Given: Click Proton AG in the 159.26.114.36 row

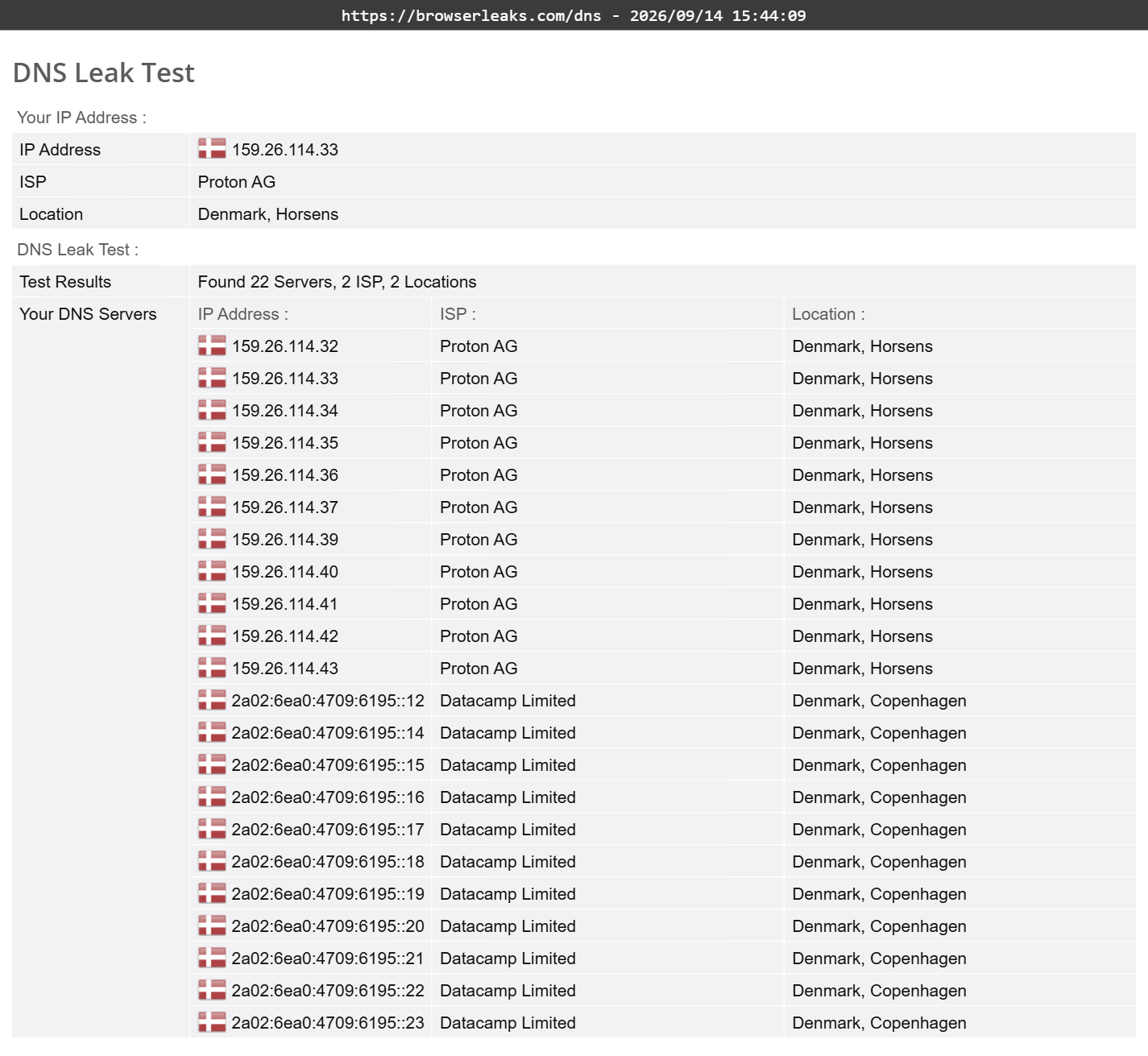Looking at the screenshot, I should (x=479, y=475).
